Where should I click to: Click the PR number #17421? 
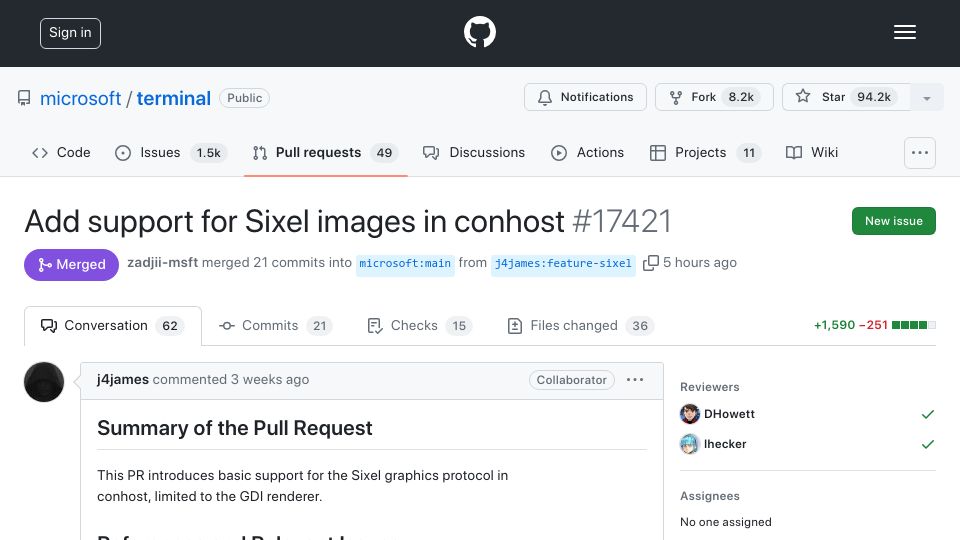(x=622, y=222)
